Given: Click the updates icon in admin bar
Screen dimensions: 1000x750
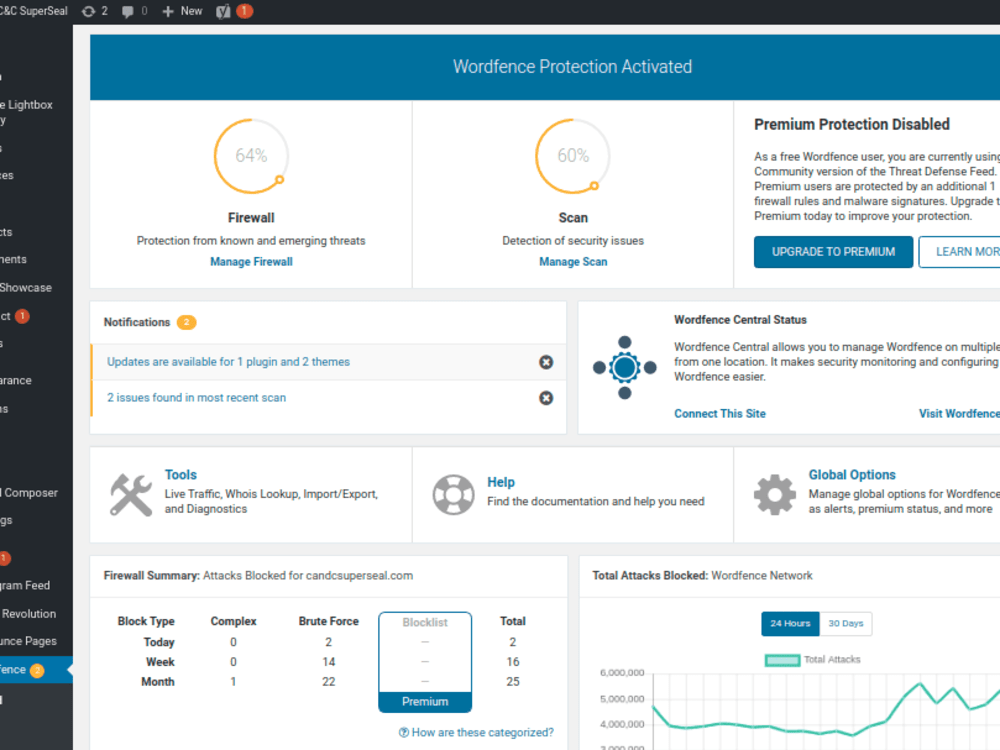Looking at the screenshot, I should tap(89, 11).
